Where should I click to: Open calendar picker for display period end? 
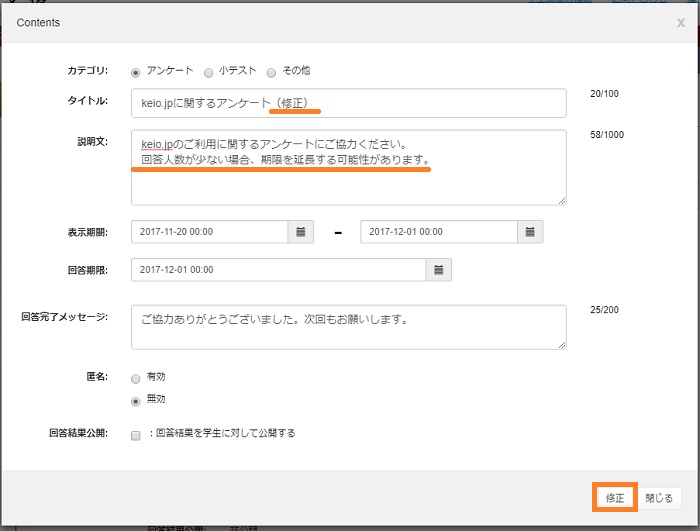(531, 231)
